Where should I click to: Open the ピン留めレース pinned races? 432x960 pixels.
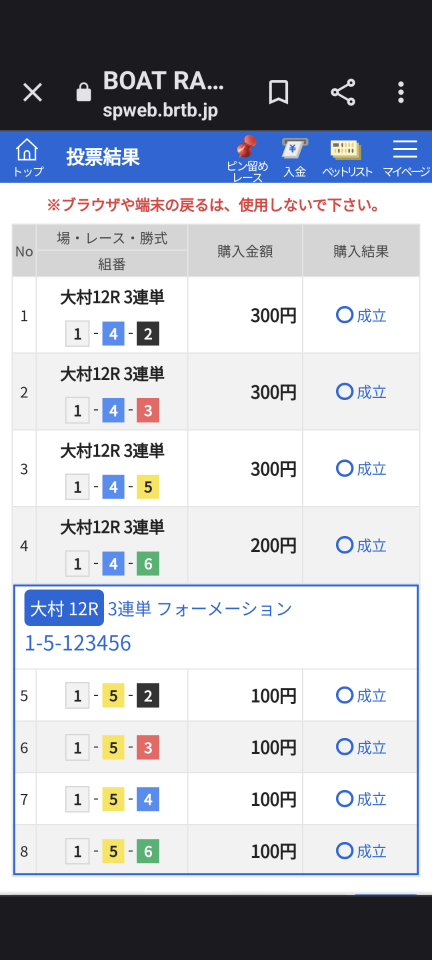[247, 160]
